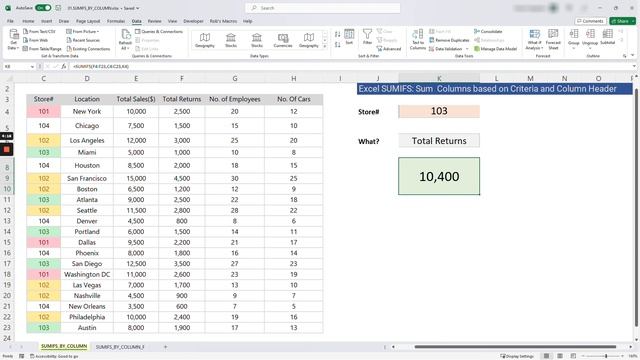Click the Data Validation button

[445, 49]
